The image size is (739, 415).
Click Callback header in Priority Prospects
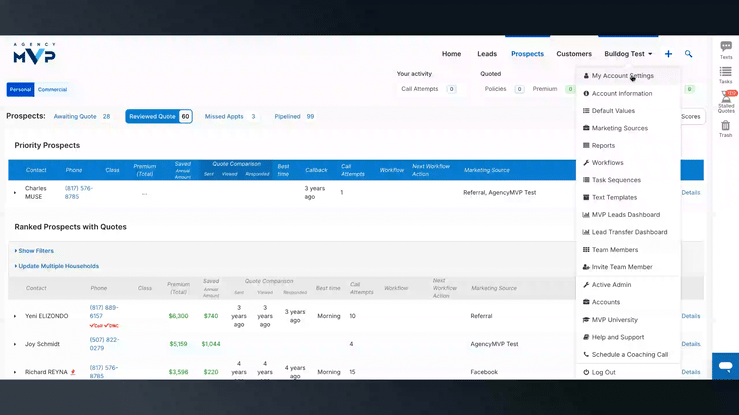pyautogui.click(x=316, y=170)
